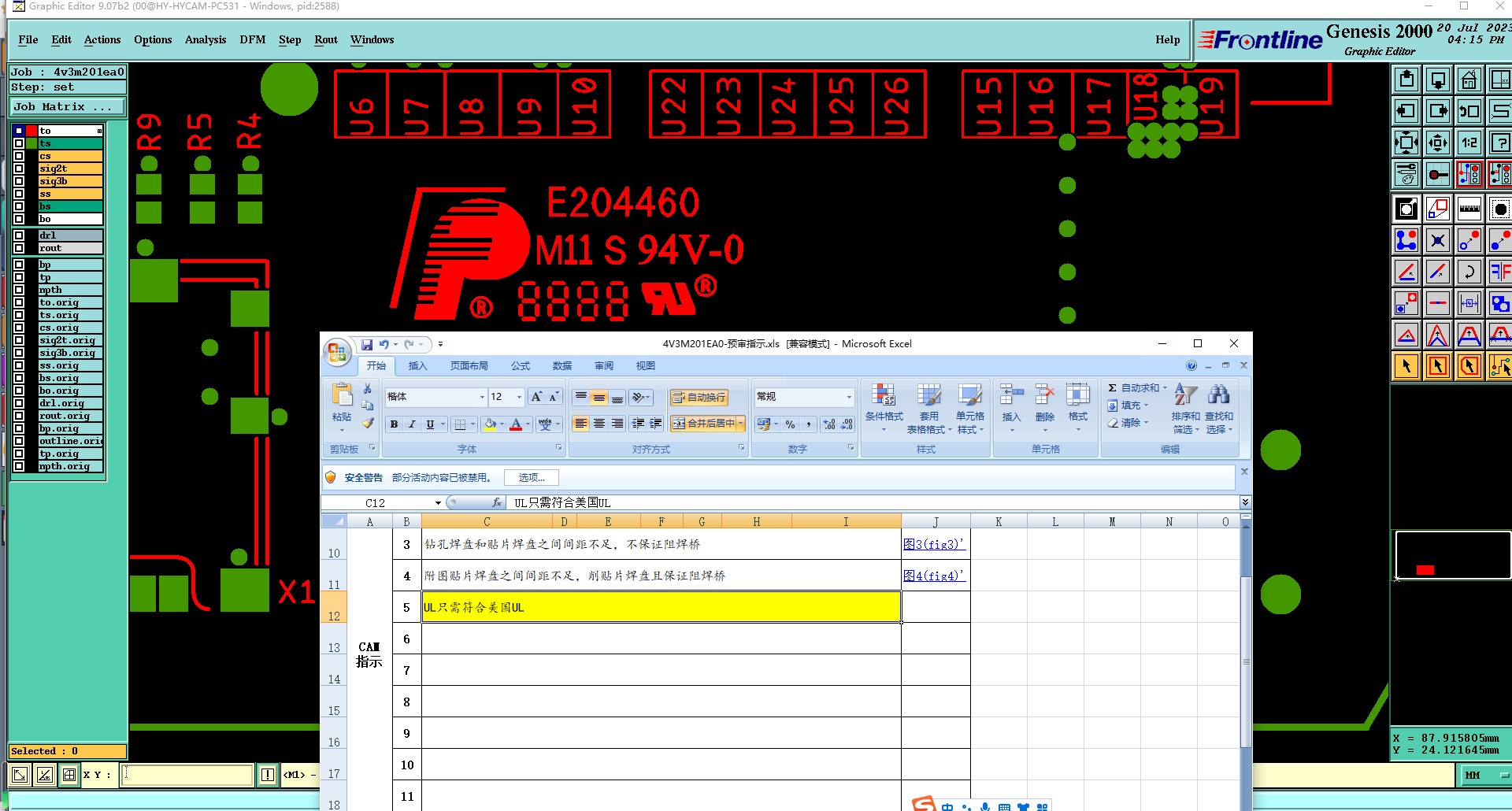Click the Increase Font Size icon
Viewport: 1512px width, 811px height.
click(536, 397)
